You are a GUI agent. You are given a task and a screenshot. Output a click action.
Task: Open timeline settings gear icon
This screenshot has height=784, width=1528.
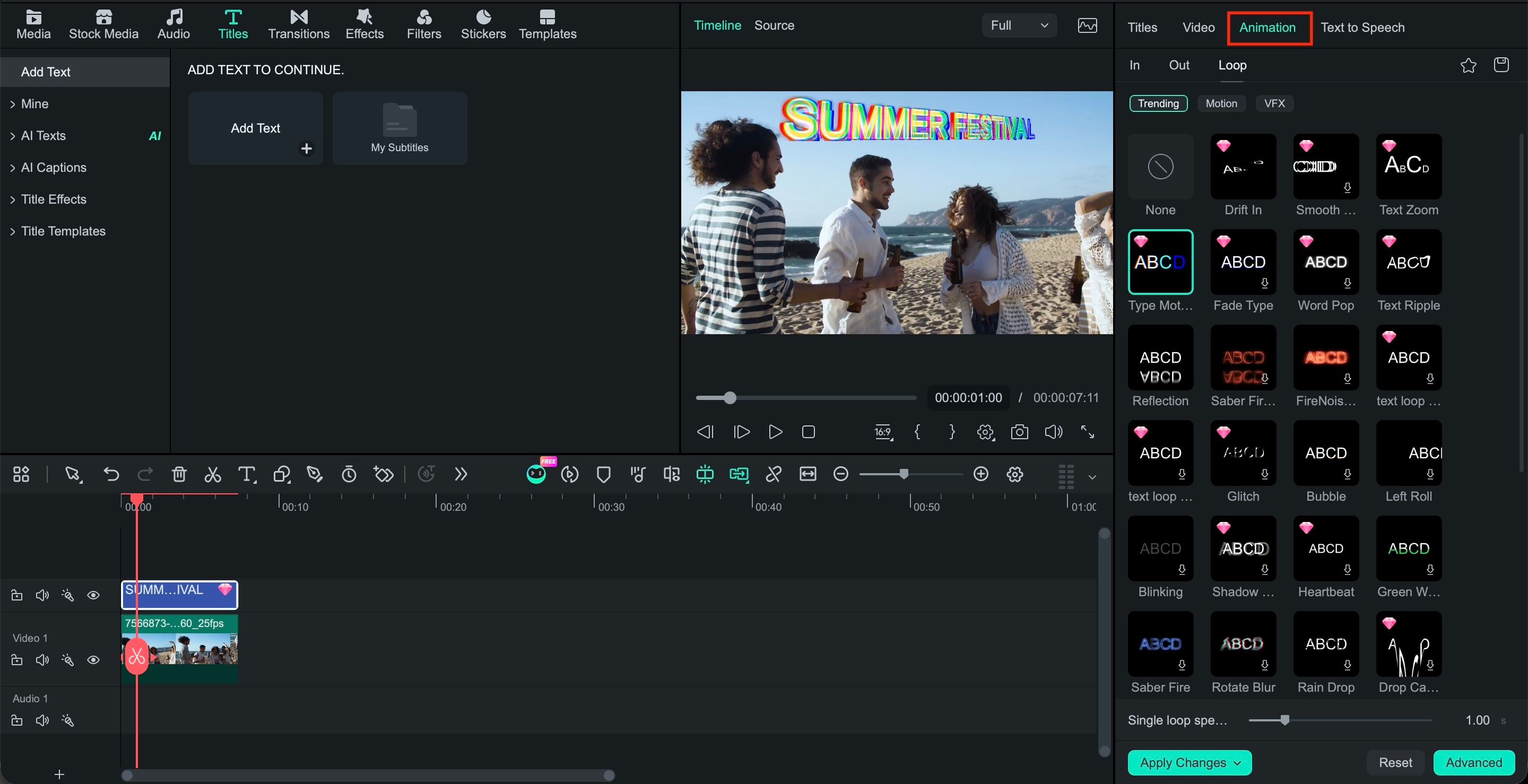[x=1015, y=474]
